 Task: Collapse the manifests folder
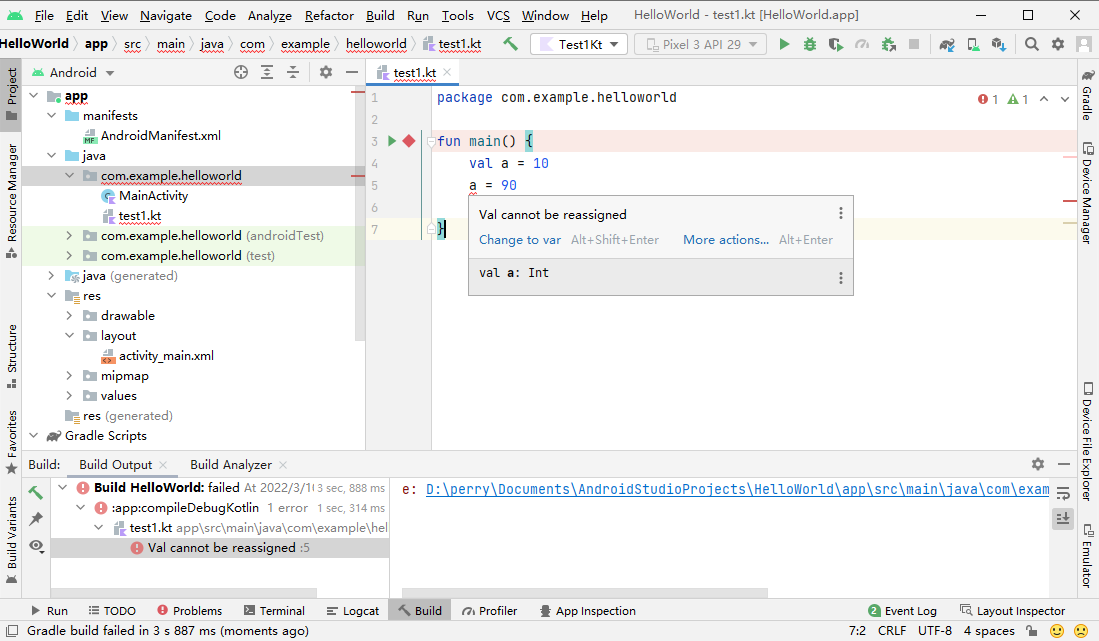[x=51, y=116]
